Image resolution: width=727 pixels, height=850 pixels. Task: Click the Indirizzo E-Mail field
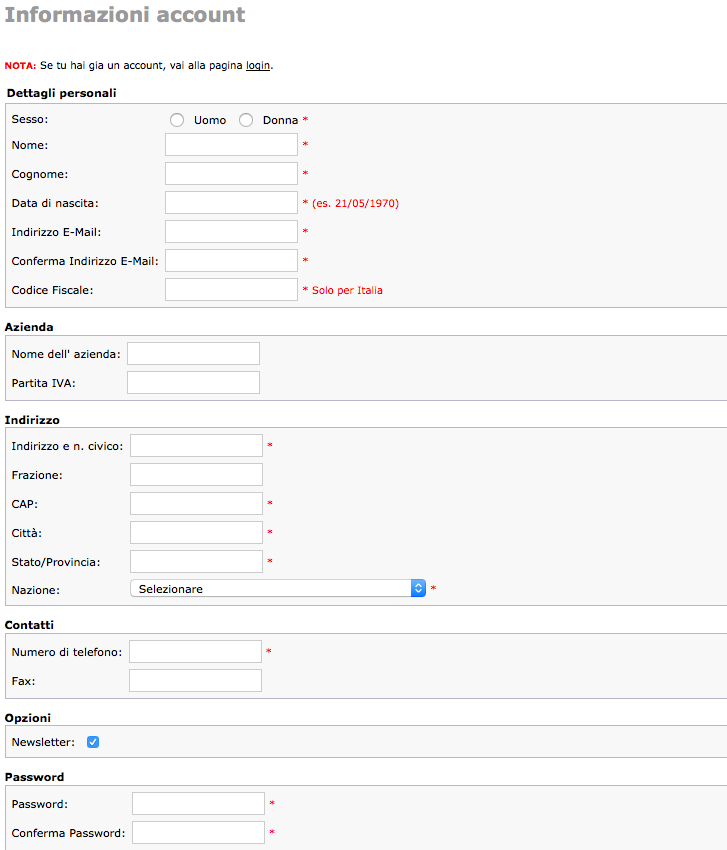coord(231,231)
